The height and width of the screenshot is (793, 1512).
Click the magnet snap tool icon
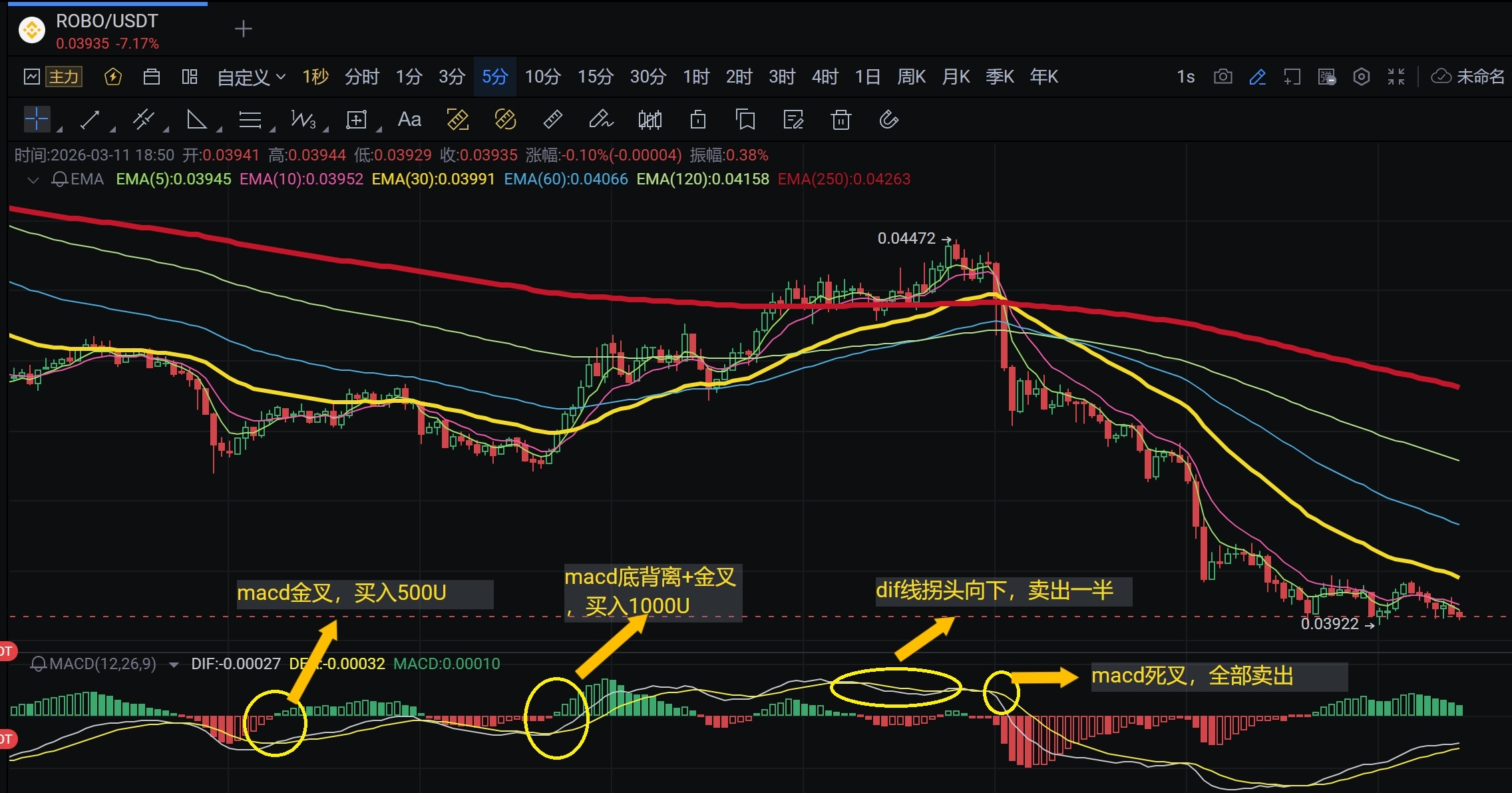[888, 120]
